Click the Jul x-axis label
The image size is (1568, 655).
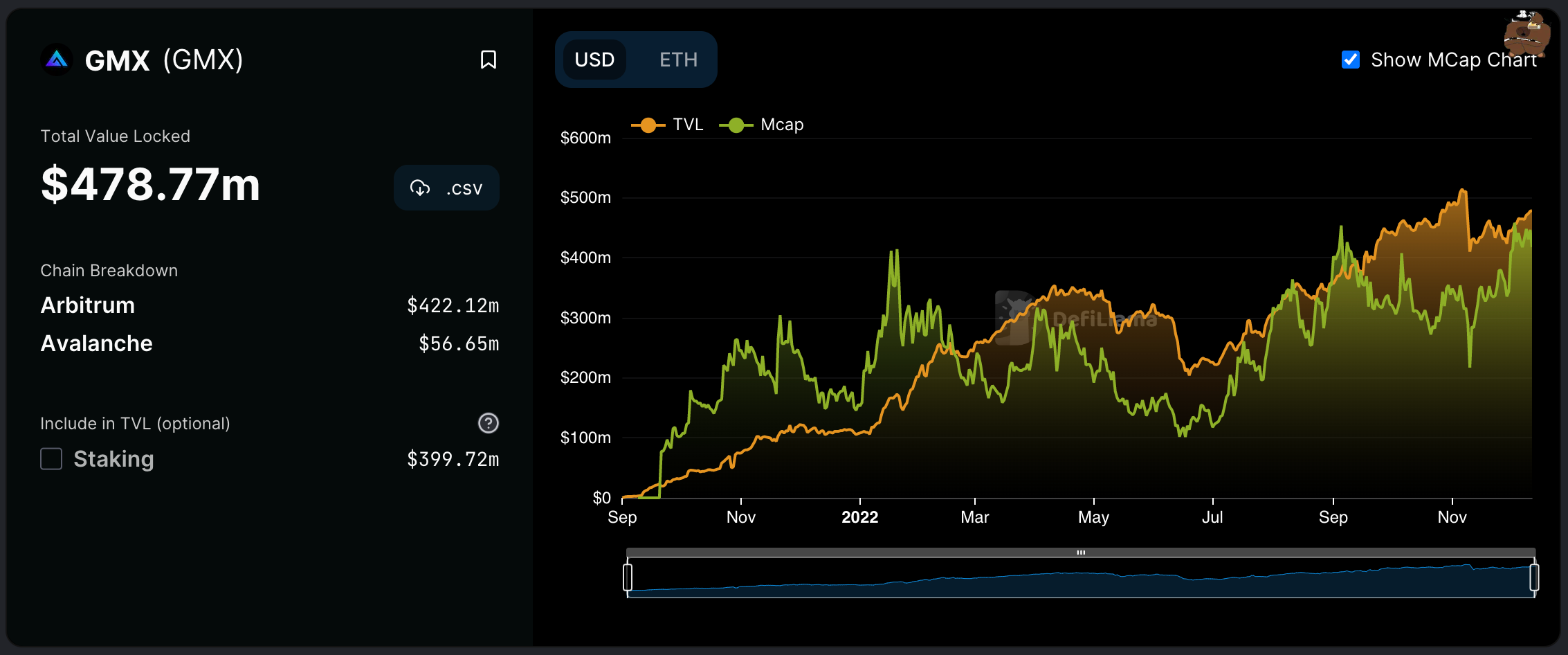point(1212,517)
